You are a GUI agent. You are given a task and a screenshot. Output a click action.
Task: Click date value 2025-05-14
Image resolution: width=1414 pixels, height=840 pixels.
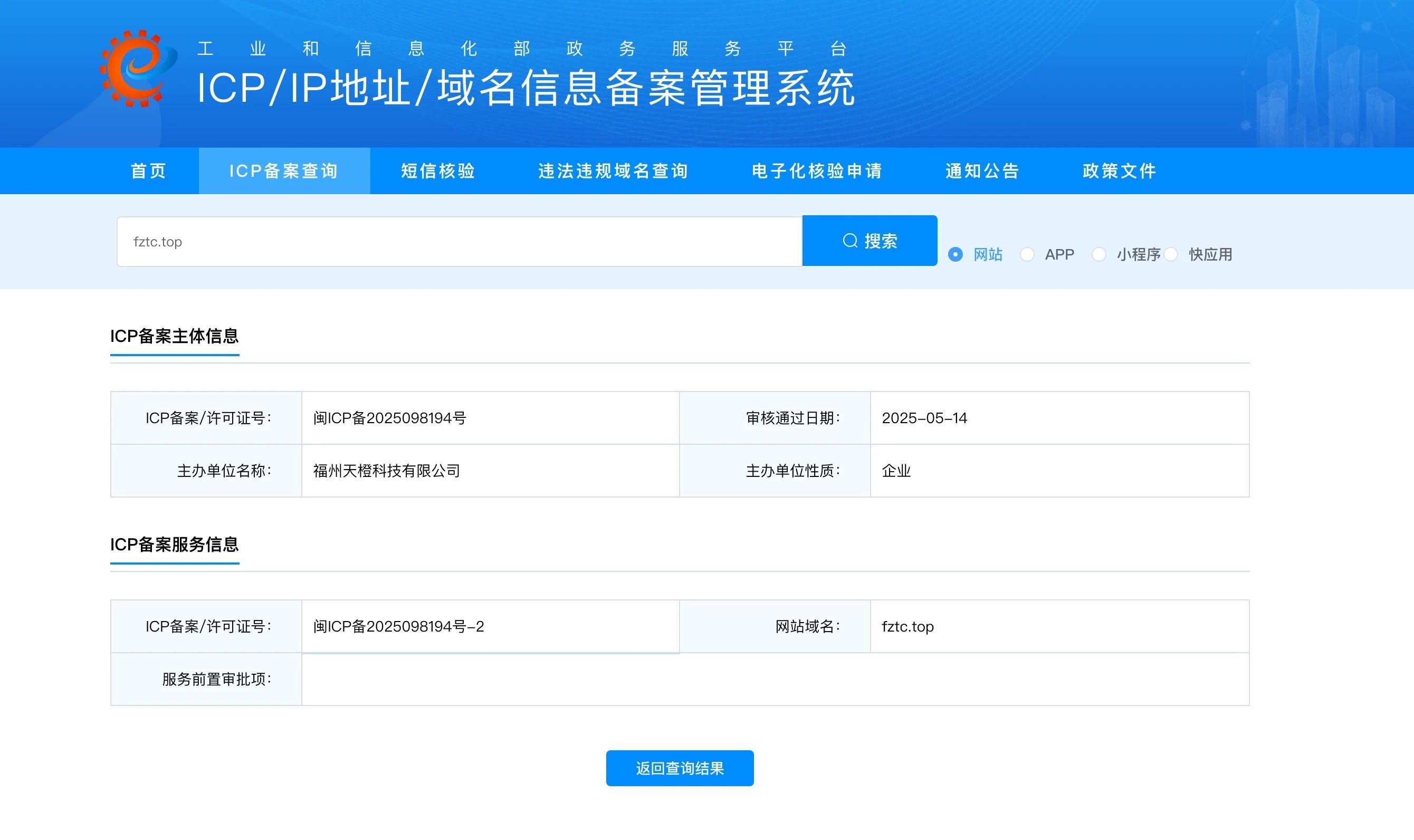(x=924, y=418)
